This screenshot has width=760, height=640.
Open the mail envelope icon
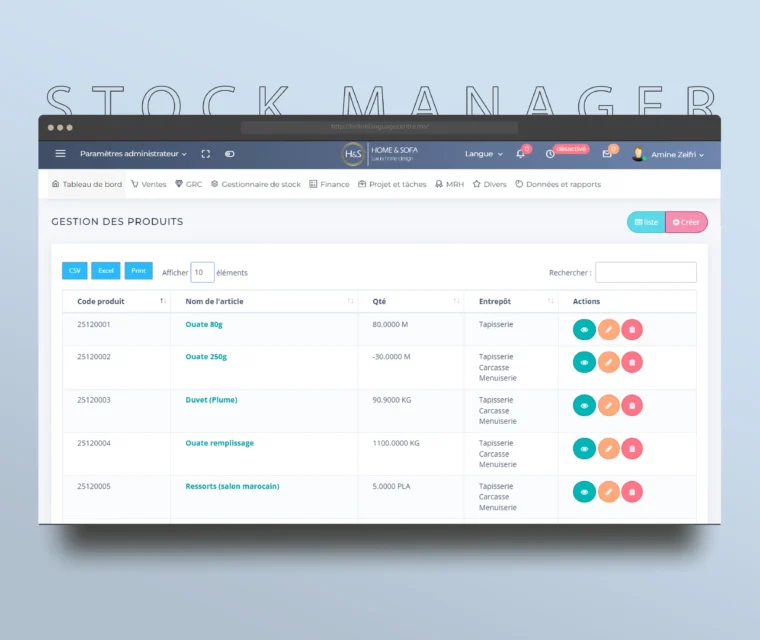[607, 154]
